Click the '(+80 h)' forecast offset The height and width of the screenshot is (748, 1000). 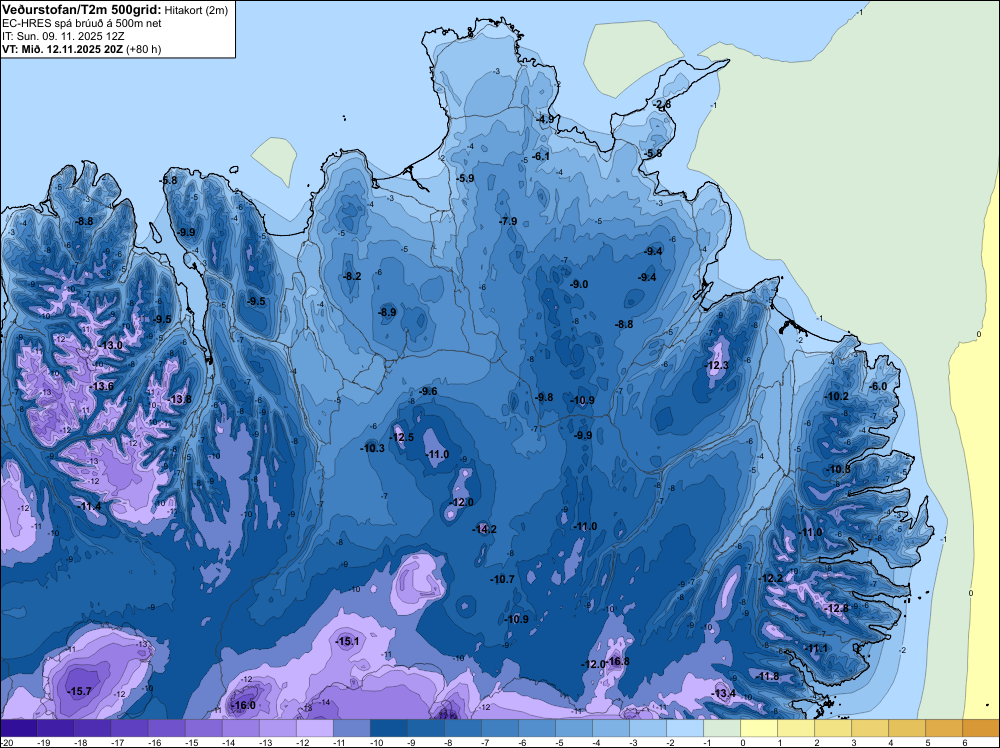tap(143, 49)
